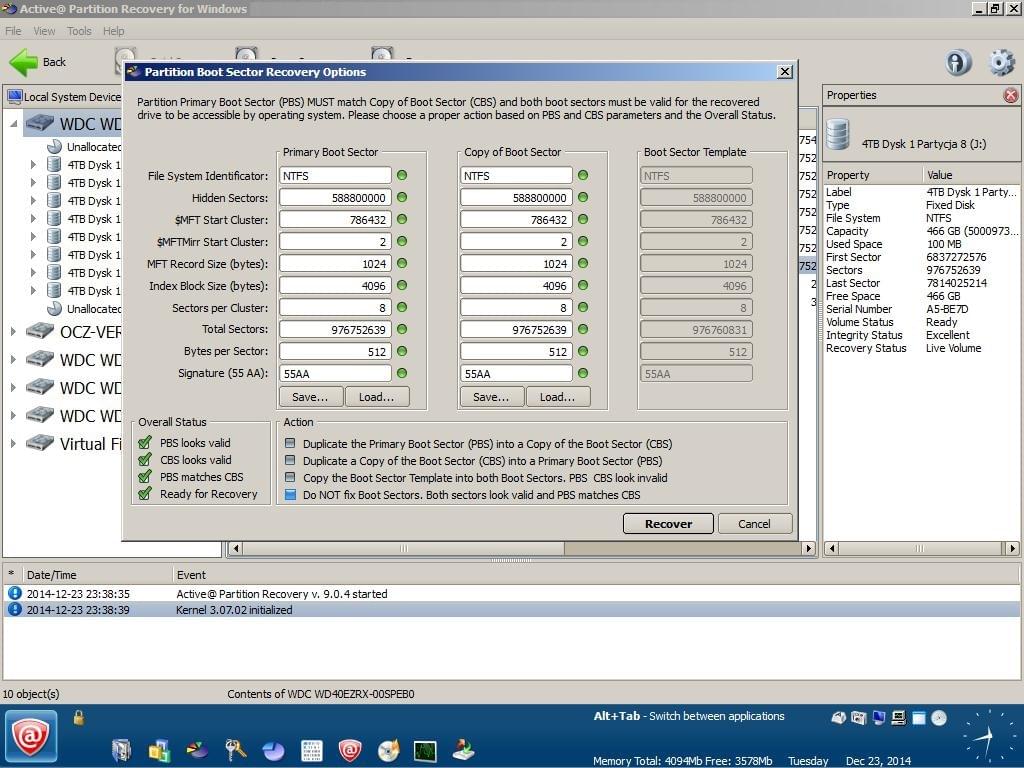Click the Local System Devices computer icon
Screen dimensions: 1024x768
[x=14, y=97]
